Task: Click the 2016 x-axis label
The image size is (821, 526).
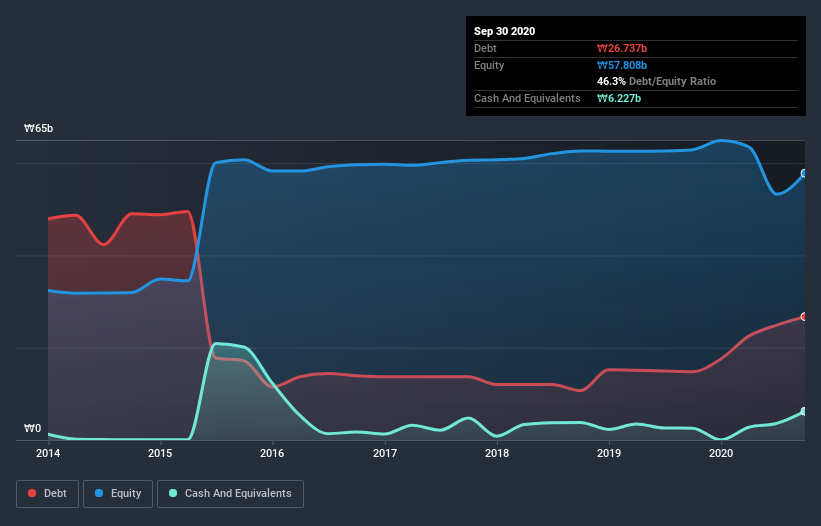Action: (272, 453)
